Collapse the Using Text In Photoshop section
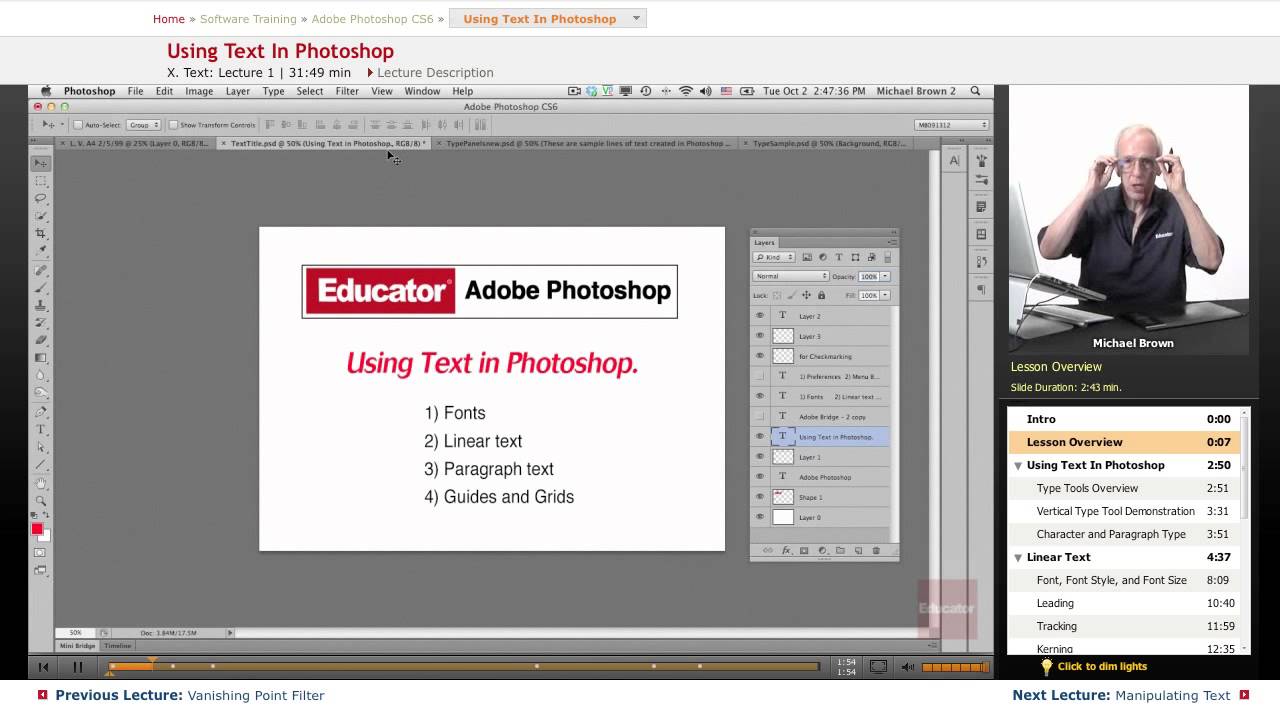This screenshot has width=1280, height=720. tap(1018, 465)
